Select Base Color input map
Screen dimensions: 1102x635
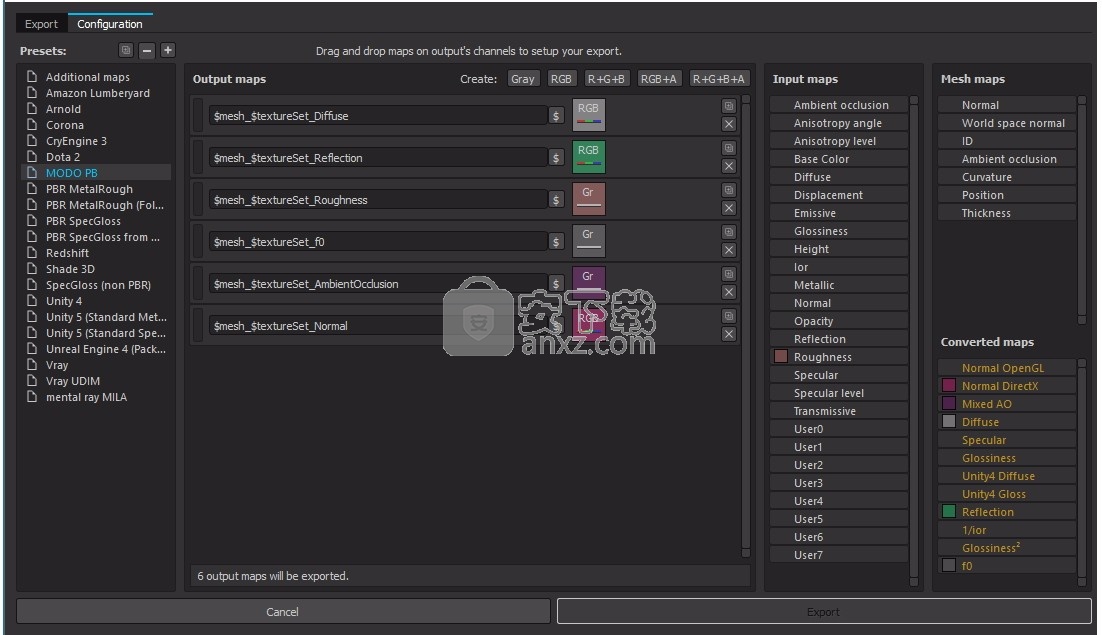coord(839,159)
